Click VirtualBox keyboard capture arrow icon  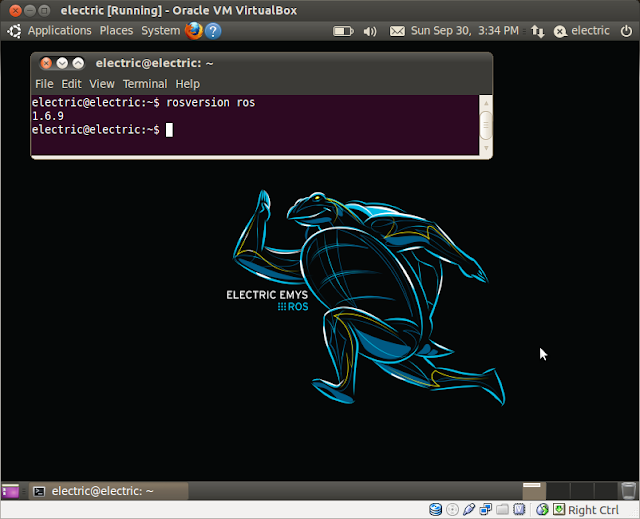559,509
